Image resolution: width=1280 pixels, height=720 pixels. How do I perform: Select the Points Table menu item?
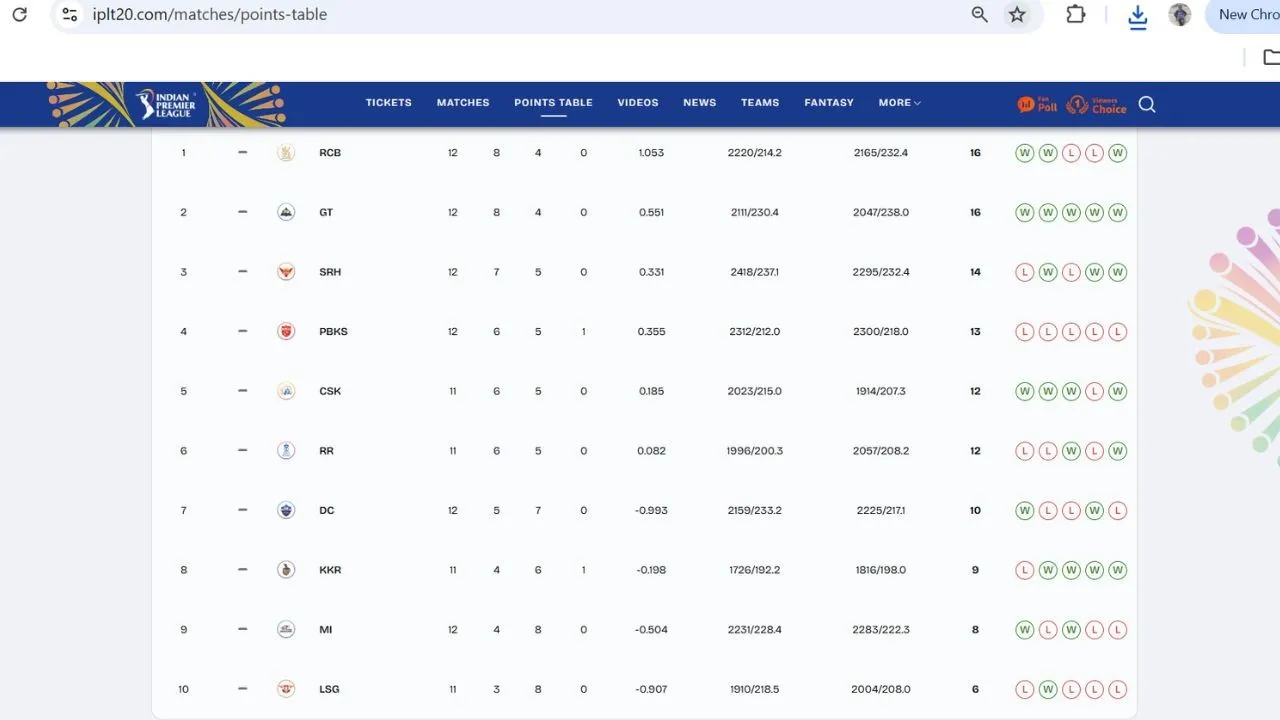click(x=553, y=102)
